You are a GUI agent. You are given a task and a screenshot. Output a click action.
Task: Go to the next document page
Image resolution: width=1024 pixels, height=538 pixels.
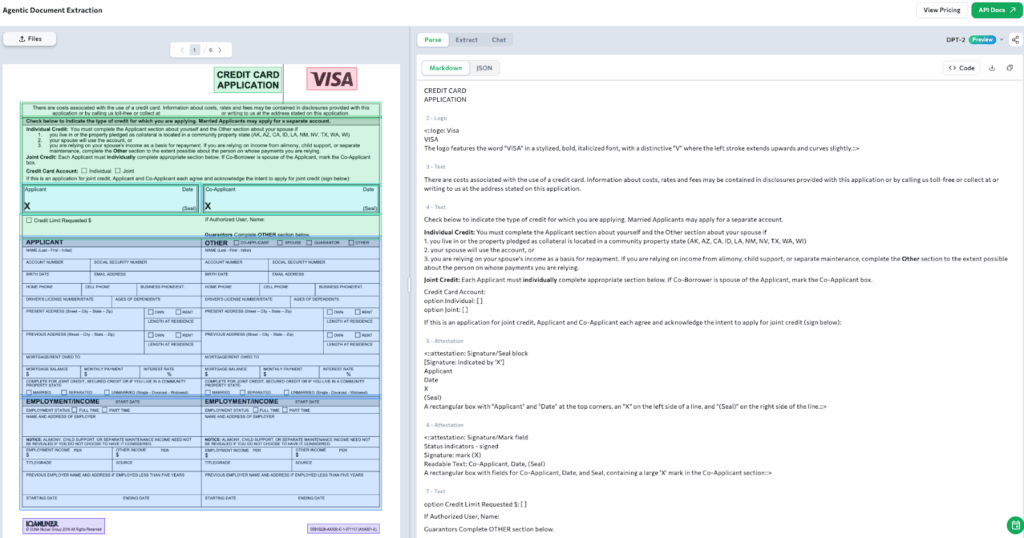tap(220, 49)
